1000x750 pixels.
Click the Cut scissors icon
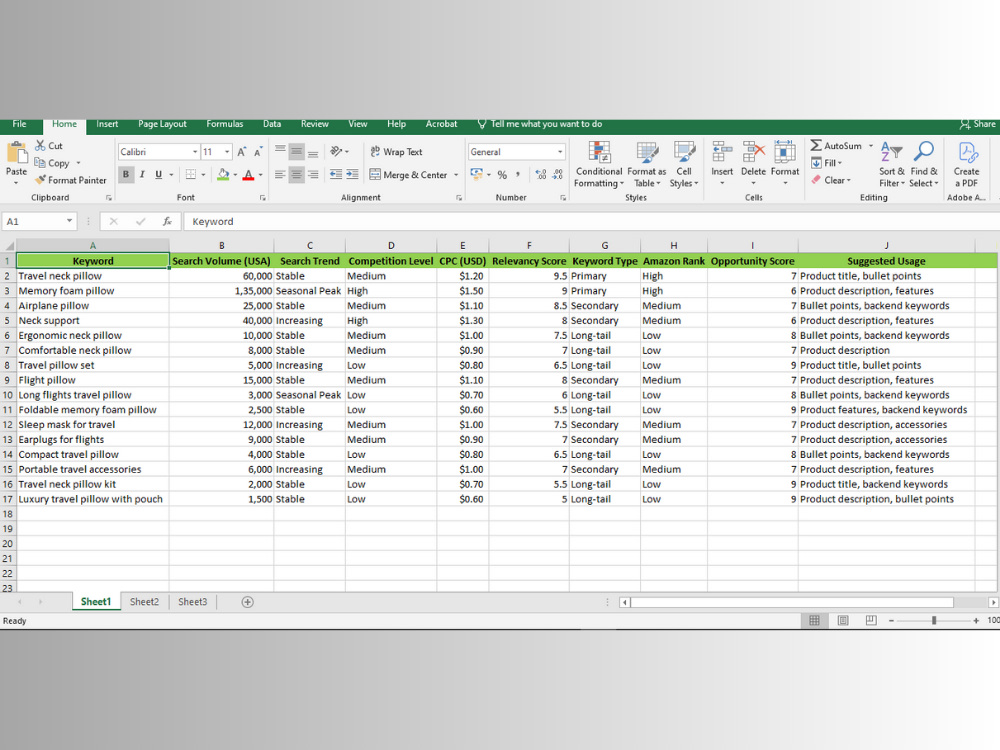pyautogui.click(x=41, y=146)
